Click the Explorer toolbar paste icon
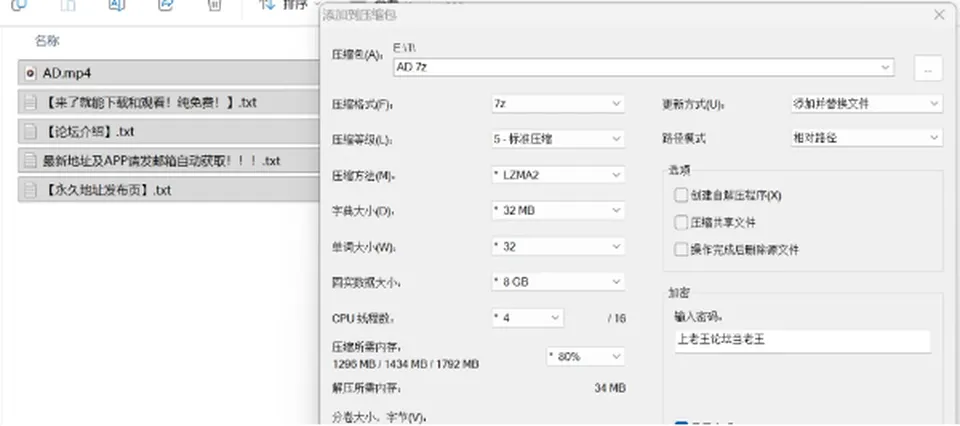The image size is (960, 426). pos(68,5)
